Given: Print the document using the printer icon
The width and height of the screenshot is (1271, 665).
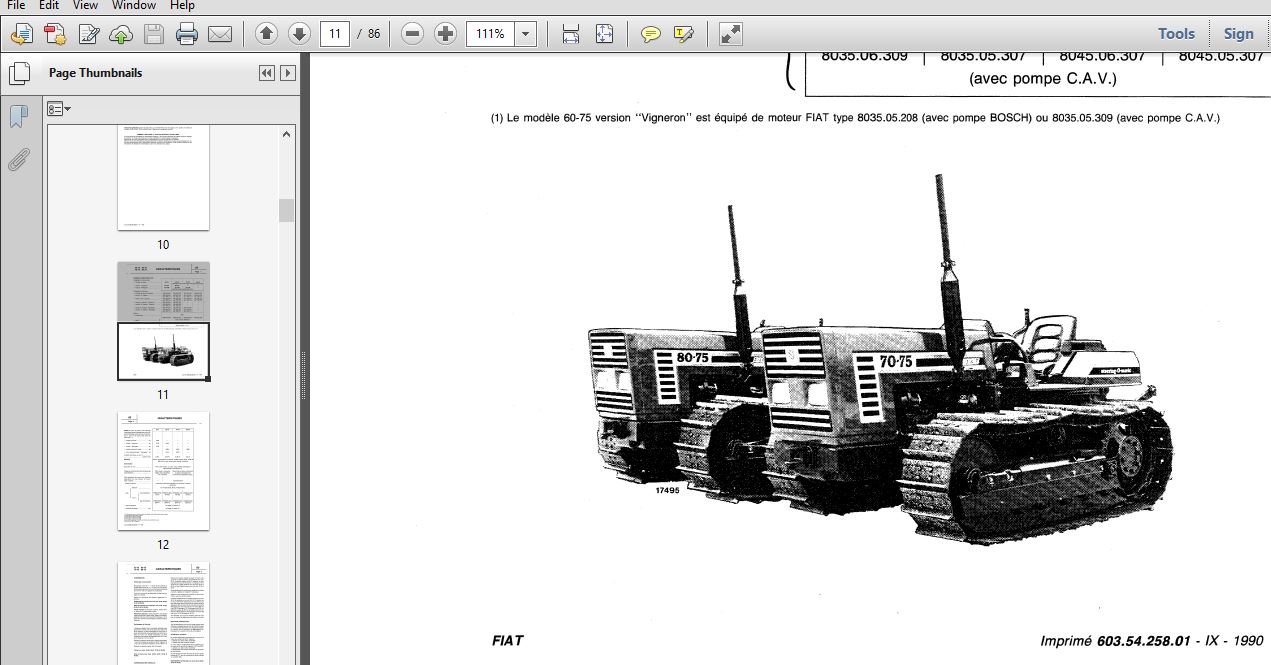Looking at the screenshot, I should point(187,34).
